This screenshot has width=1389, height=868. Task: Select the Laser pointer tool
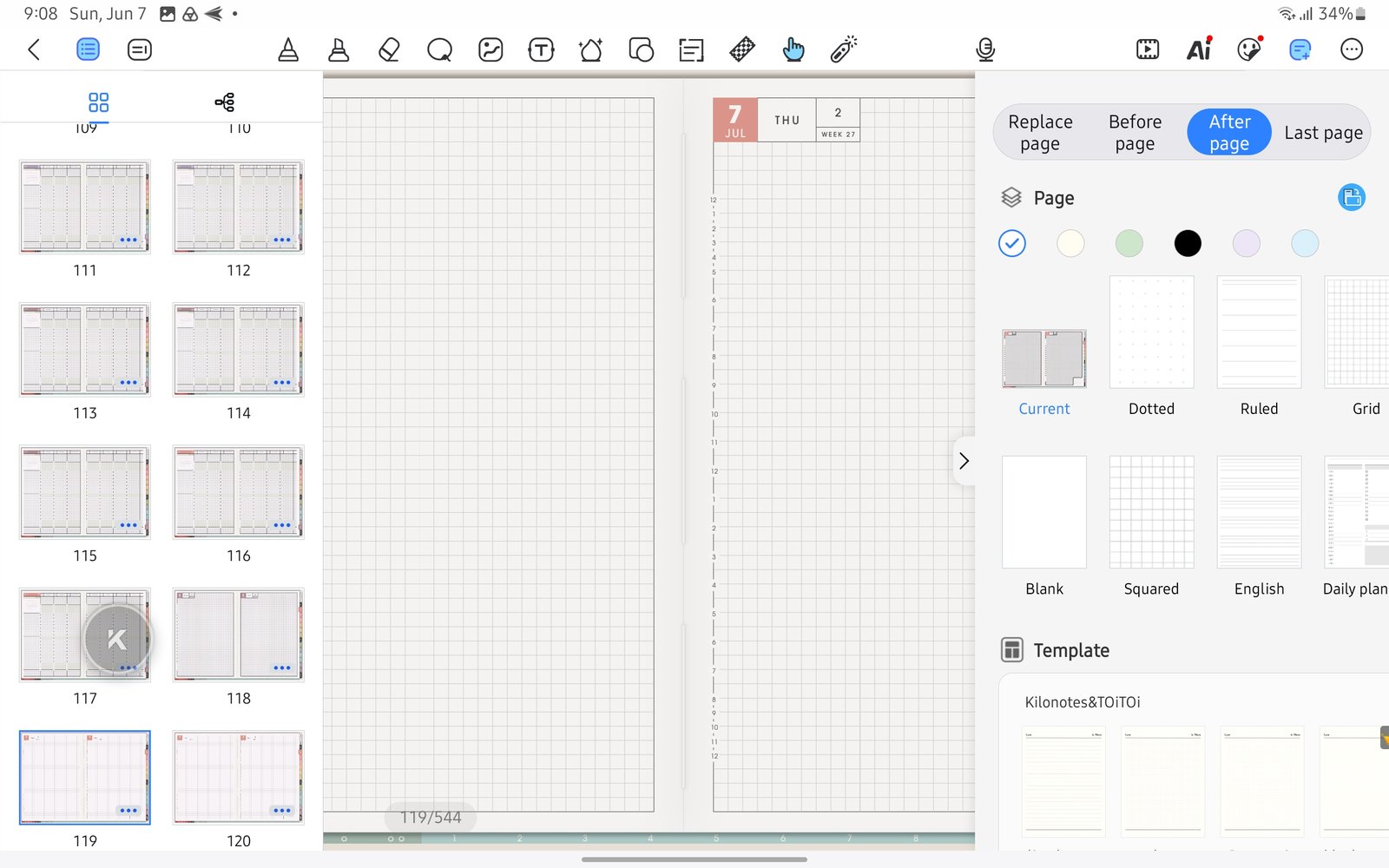(843, 49)
